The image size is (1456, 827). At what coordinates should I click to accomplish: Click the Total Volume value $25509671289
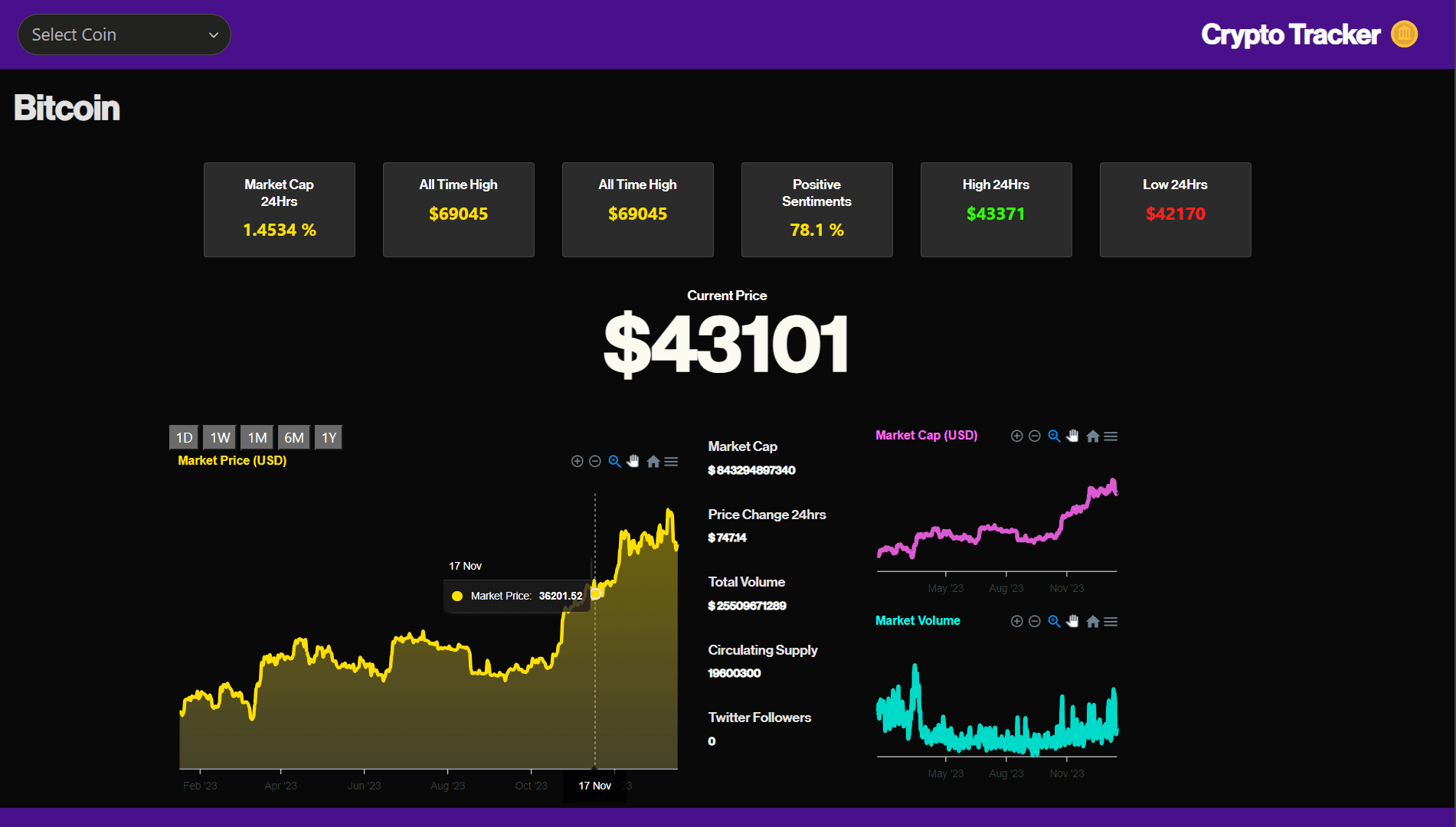click(x=747, y=606)
